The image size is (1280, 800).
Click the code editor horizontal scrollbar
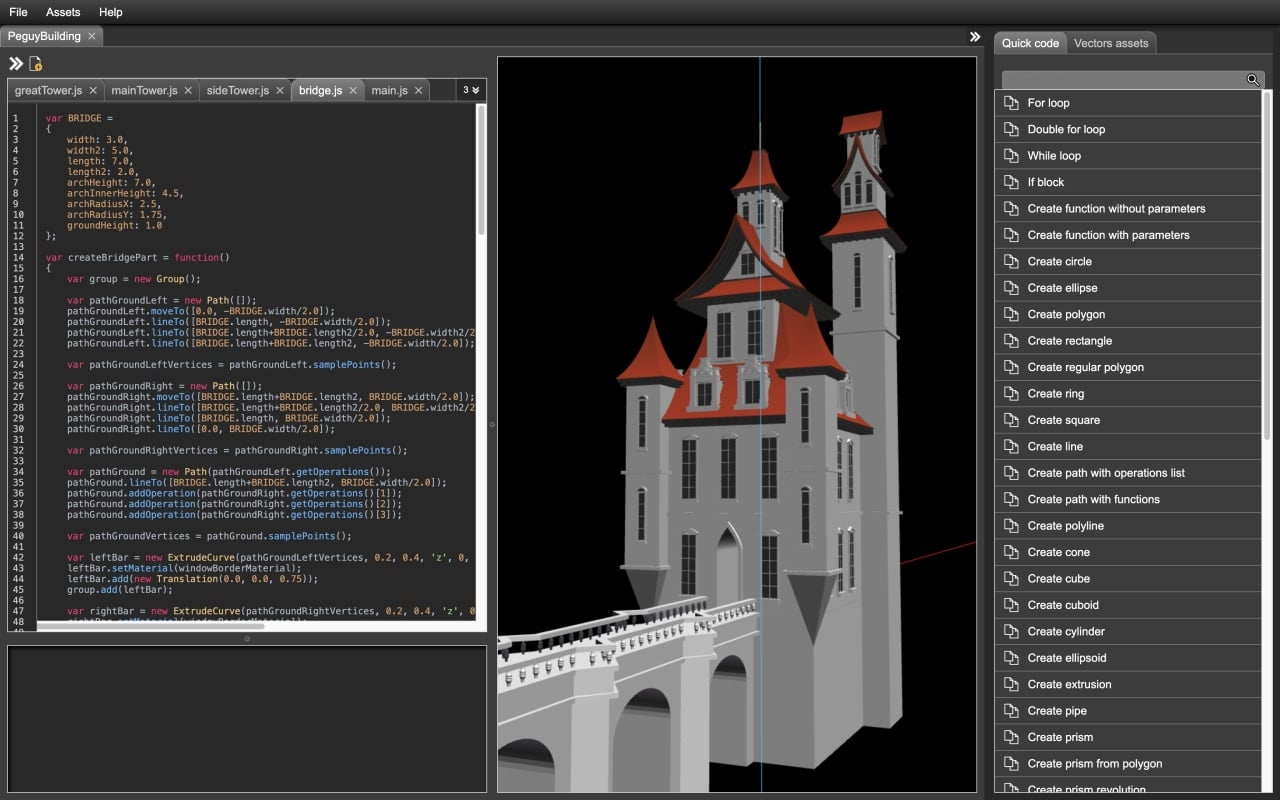150,627
